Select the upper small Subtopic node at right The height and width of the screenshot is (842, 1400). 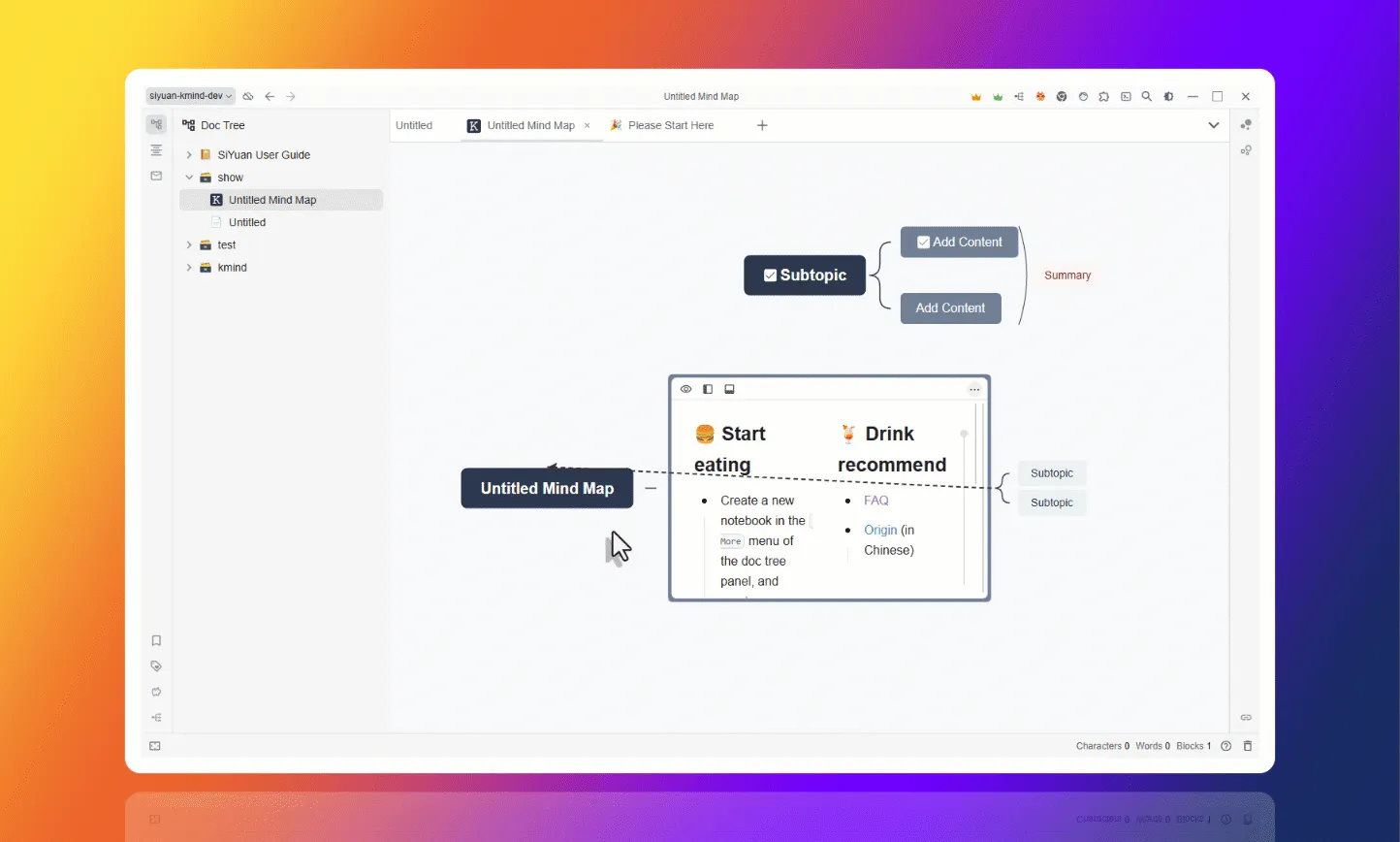[x=1052, y=473]
